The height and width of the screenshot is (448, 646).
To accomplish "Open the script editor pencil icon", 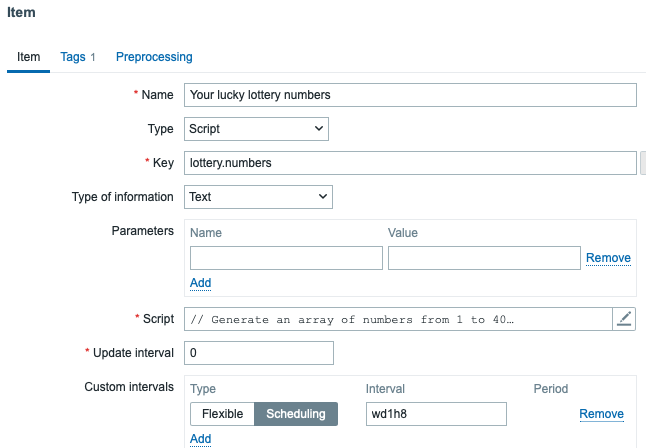I will pos(624,319).
